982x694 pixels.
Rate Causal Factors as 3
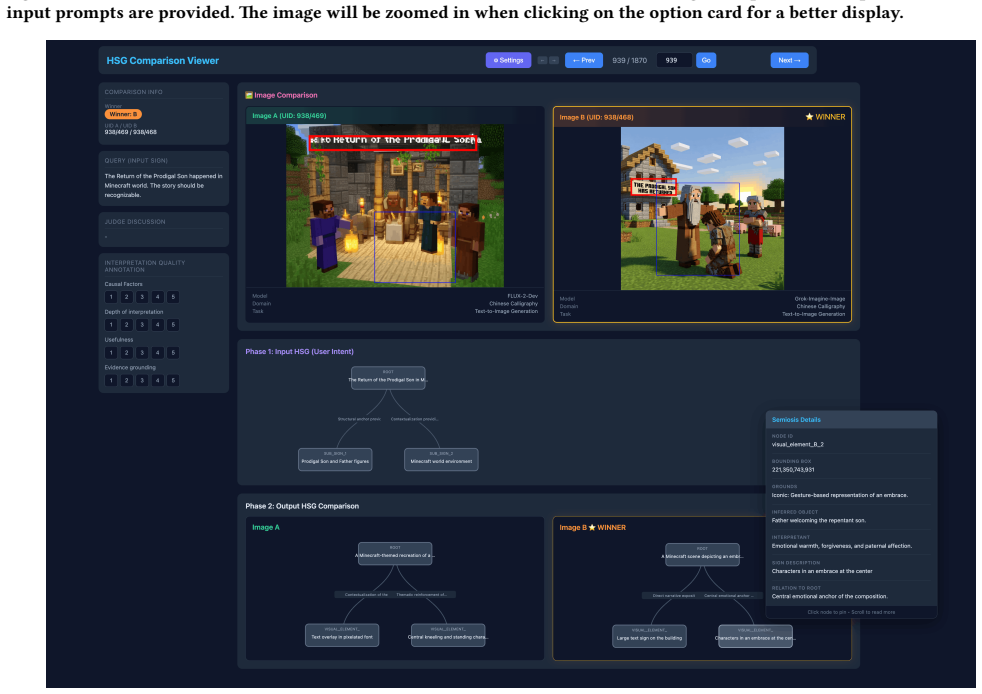tap(142, 297)
